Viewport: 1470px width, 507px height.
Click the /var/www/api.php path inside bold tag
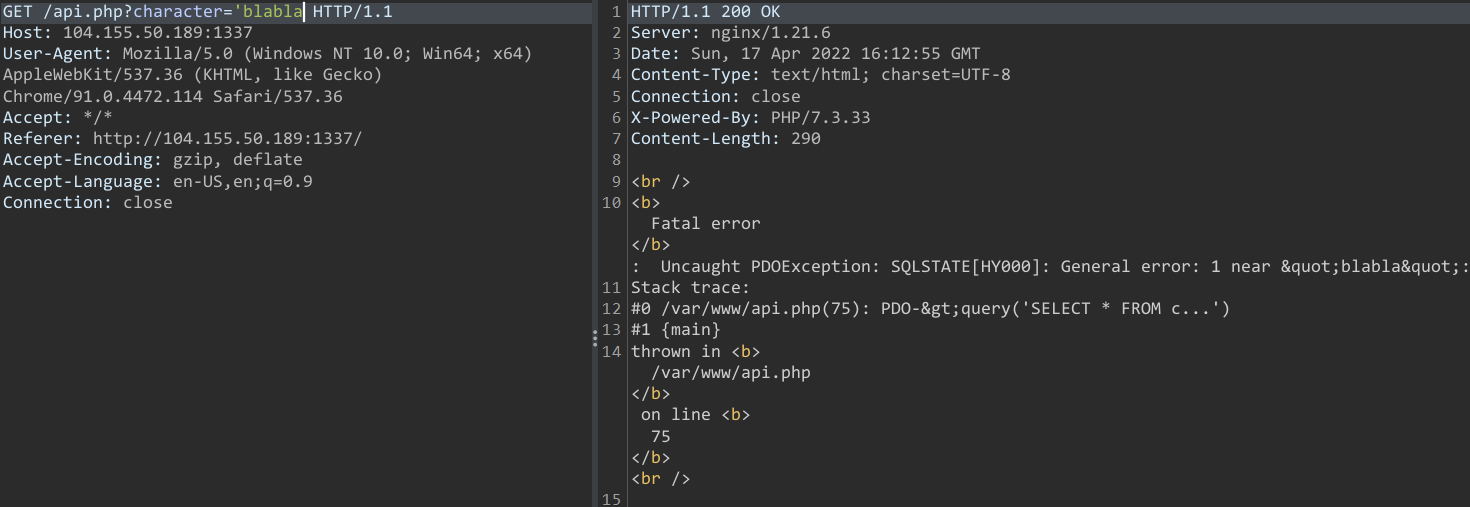click(730, 373)
